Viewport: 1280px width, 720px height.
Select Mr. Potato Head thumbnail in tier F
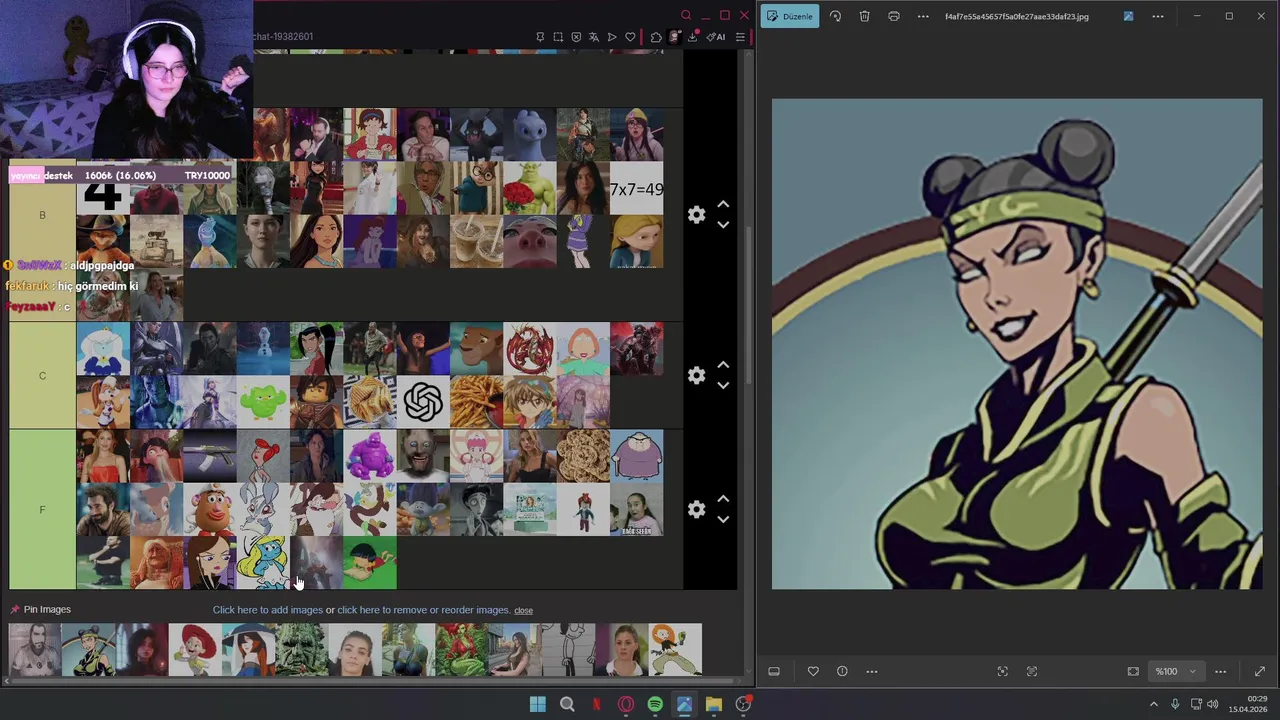coord(210,510)
